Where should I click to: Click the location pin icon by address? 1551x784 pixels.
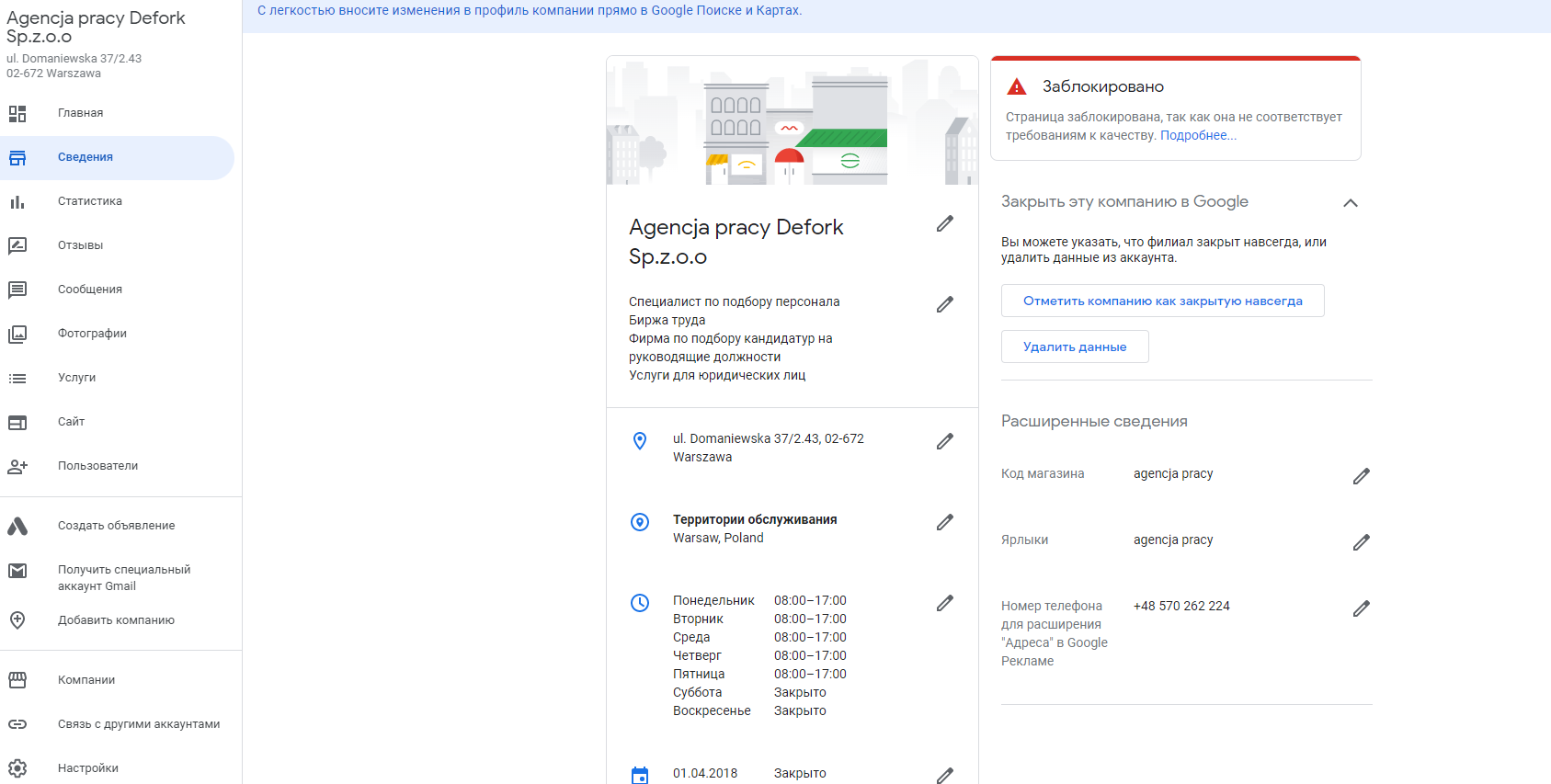coord(640,441)
